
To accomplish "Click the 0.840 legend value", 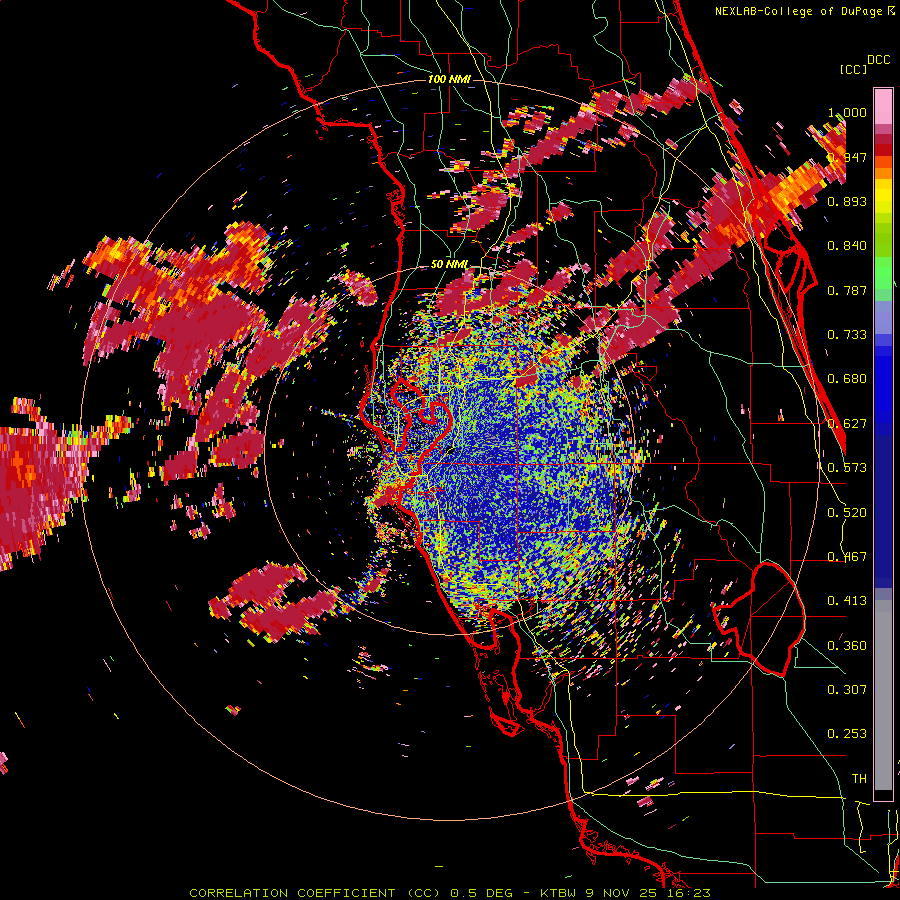I will click(847, 246).
